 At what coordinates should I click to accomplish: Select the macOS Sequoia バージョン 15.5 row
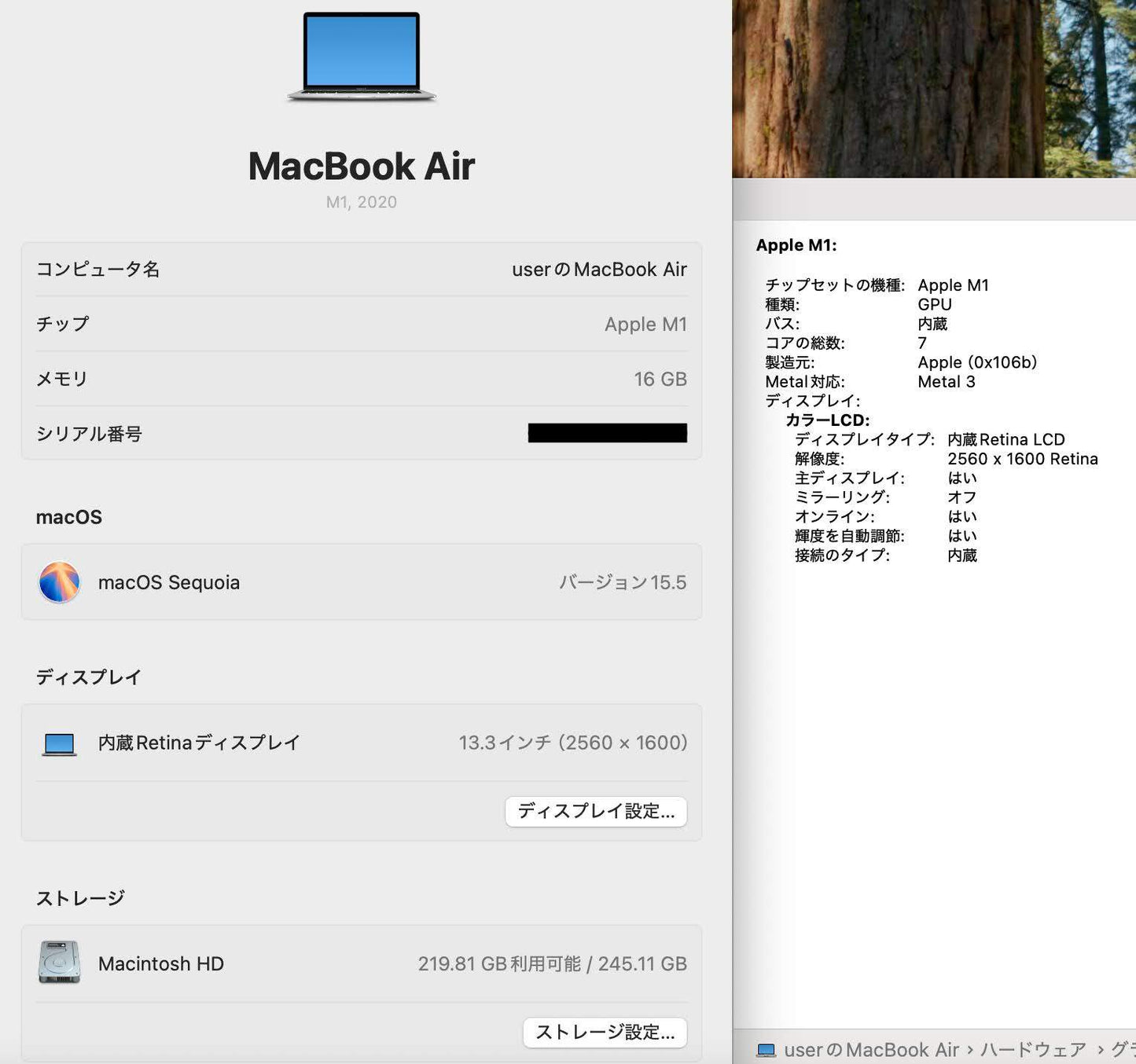click(362, 582)
